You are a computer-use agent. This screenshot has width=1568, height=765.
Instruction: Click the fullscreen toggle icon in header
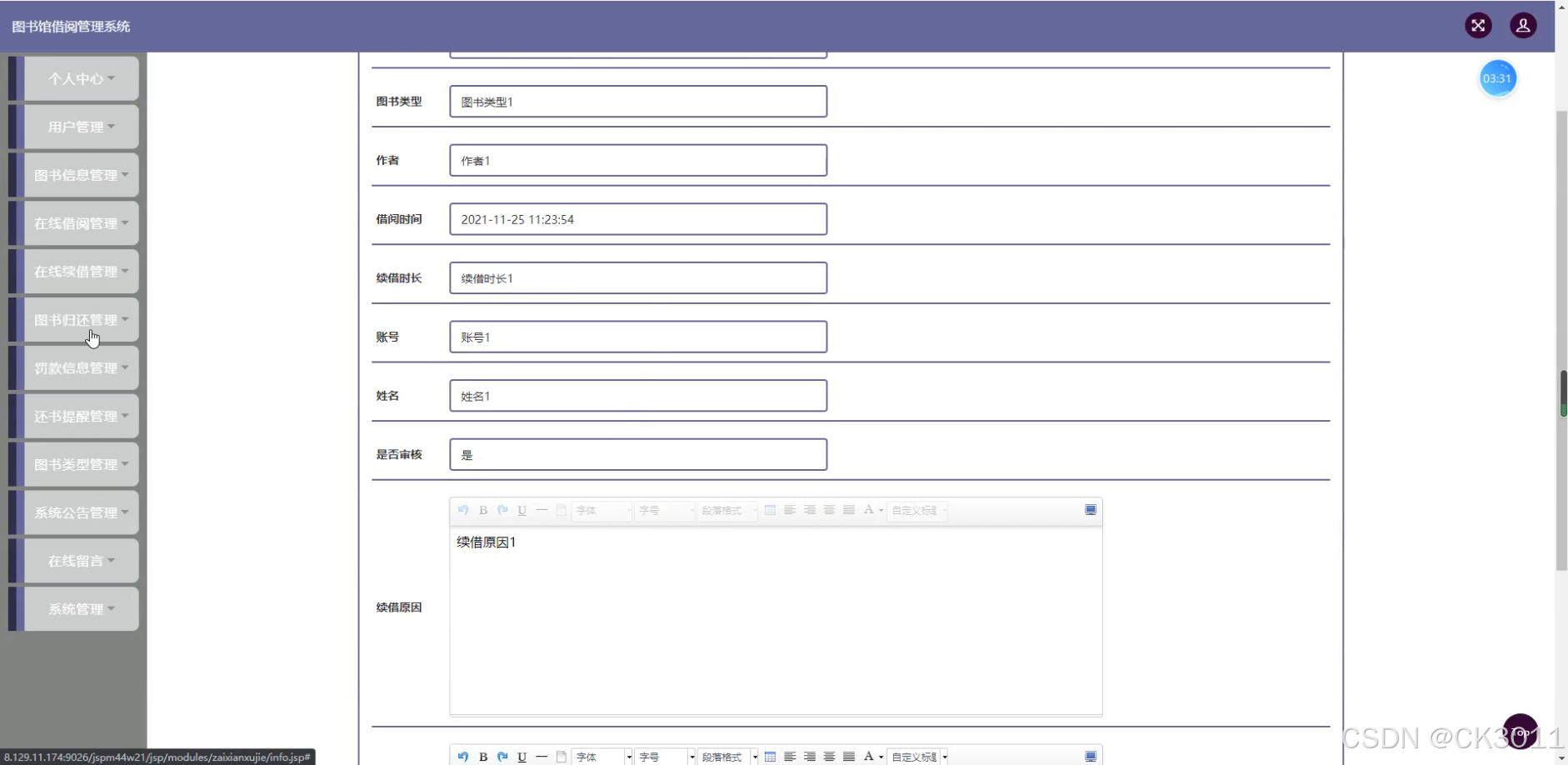(x=1478, y=25)
